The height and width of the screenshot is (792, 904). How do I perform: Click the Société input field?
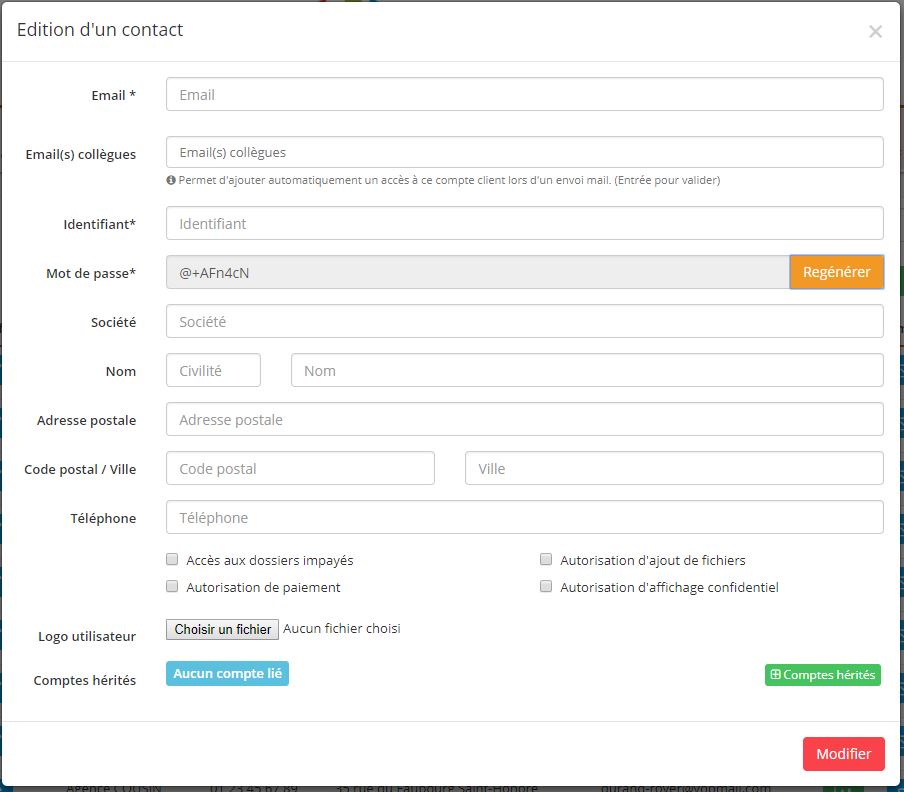point(524,322)
